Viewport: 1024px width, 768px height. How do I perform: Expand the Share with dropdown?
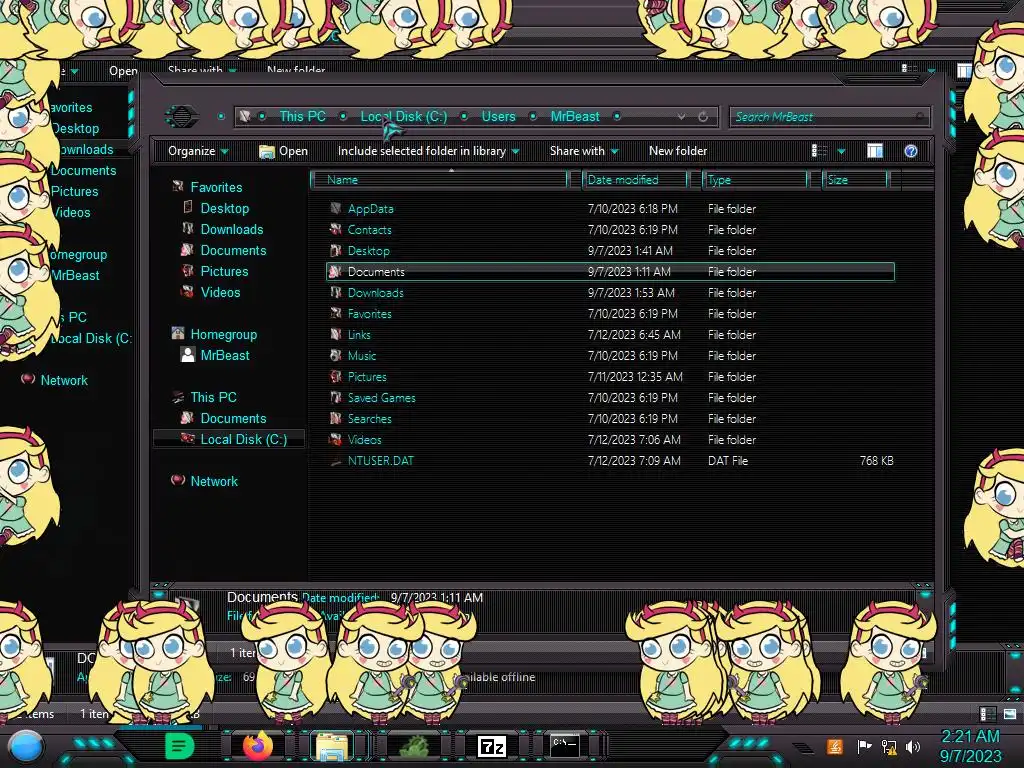(584, 151)
